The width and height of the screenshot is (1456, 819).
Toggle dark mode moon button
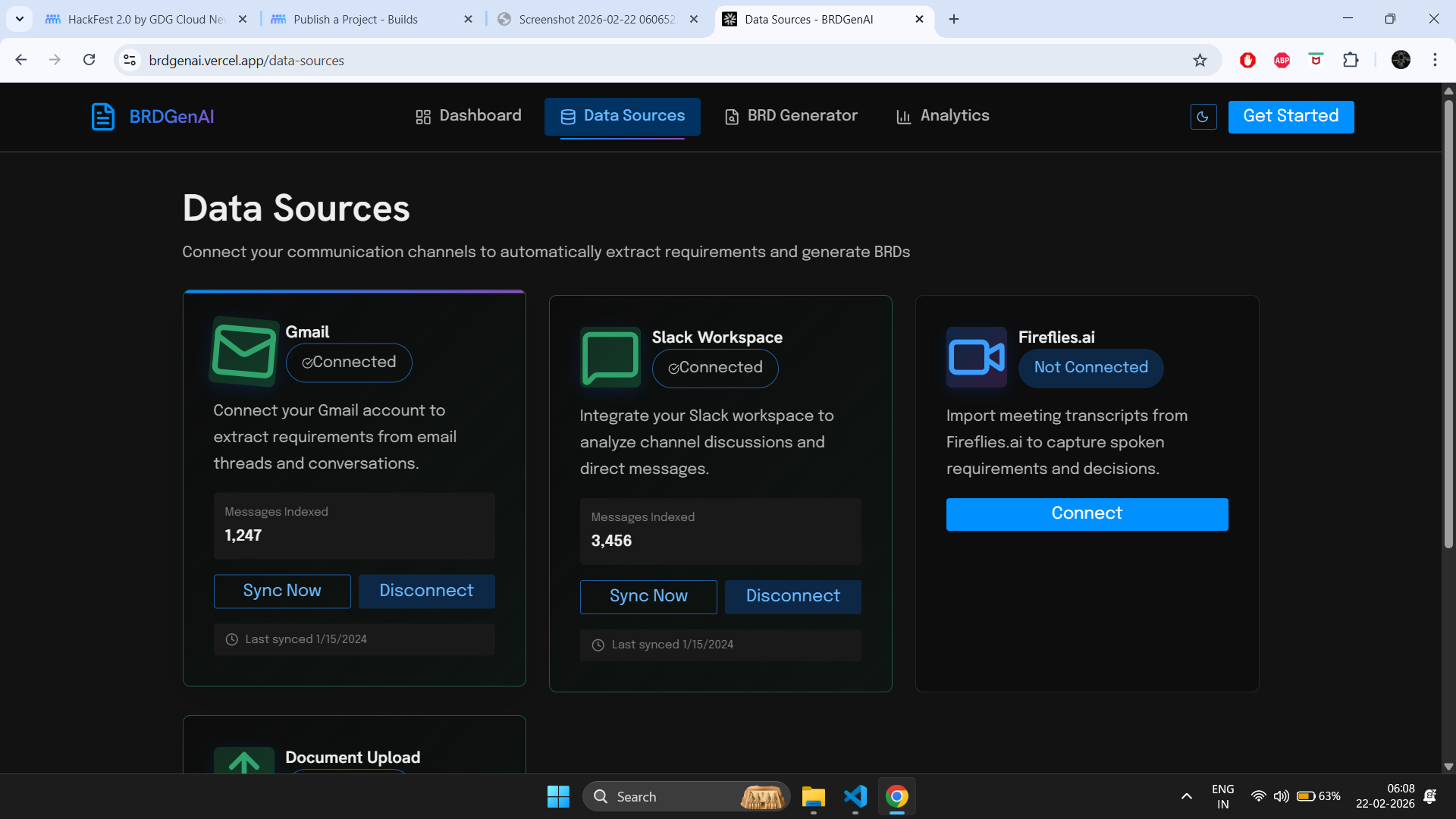(x=1203, y=117)
